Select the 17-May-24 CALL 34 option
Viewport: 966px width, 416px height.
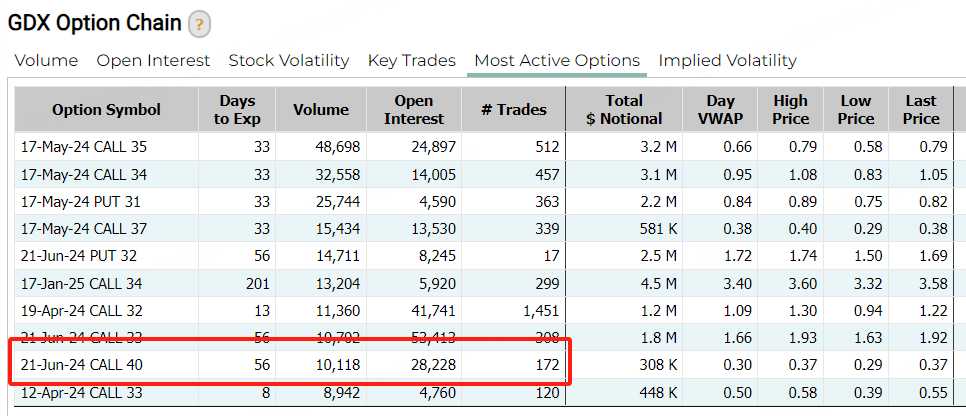click(84, 175)
